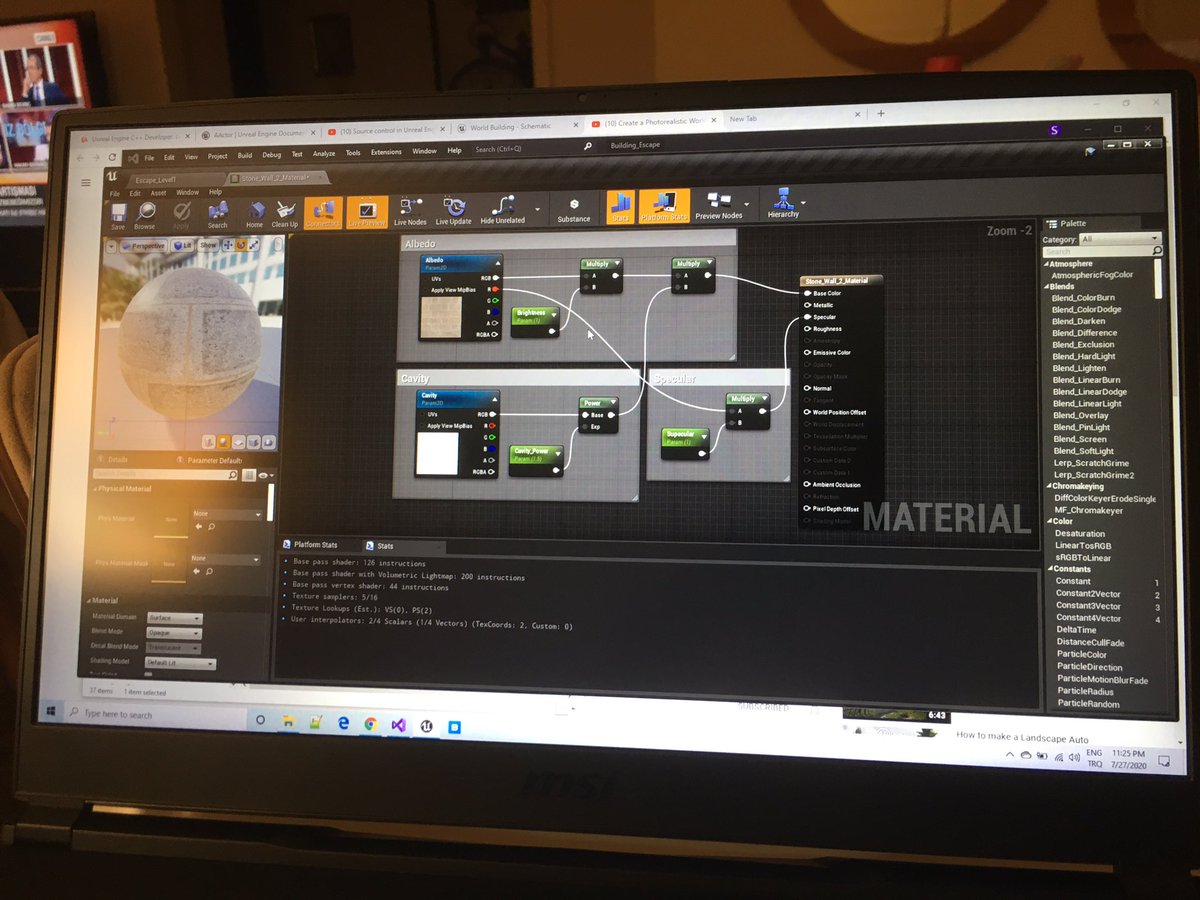Switch to the Platform Stats tab
The width and height of the screenshot is (1200, 900).
(316, 545)
